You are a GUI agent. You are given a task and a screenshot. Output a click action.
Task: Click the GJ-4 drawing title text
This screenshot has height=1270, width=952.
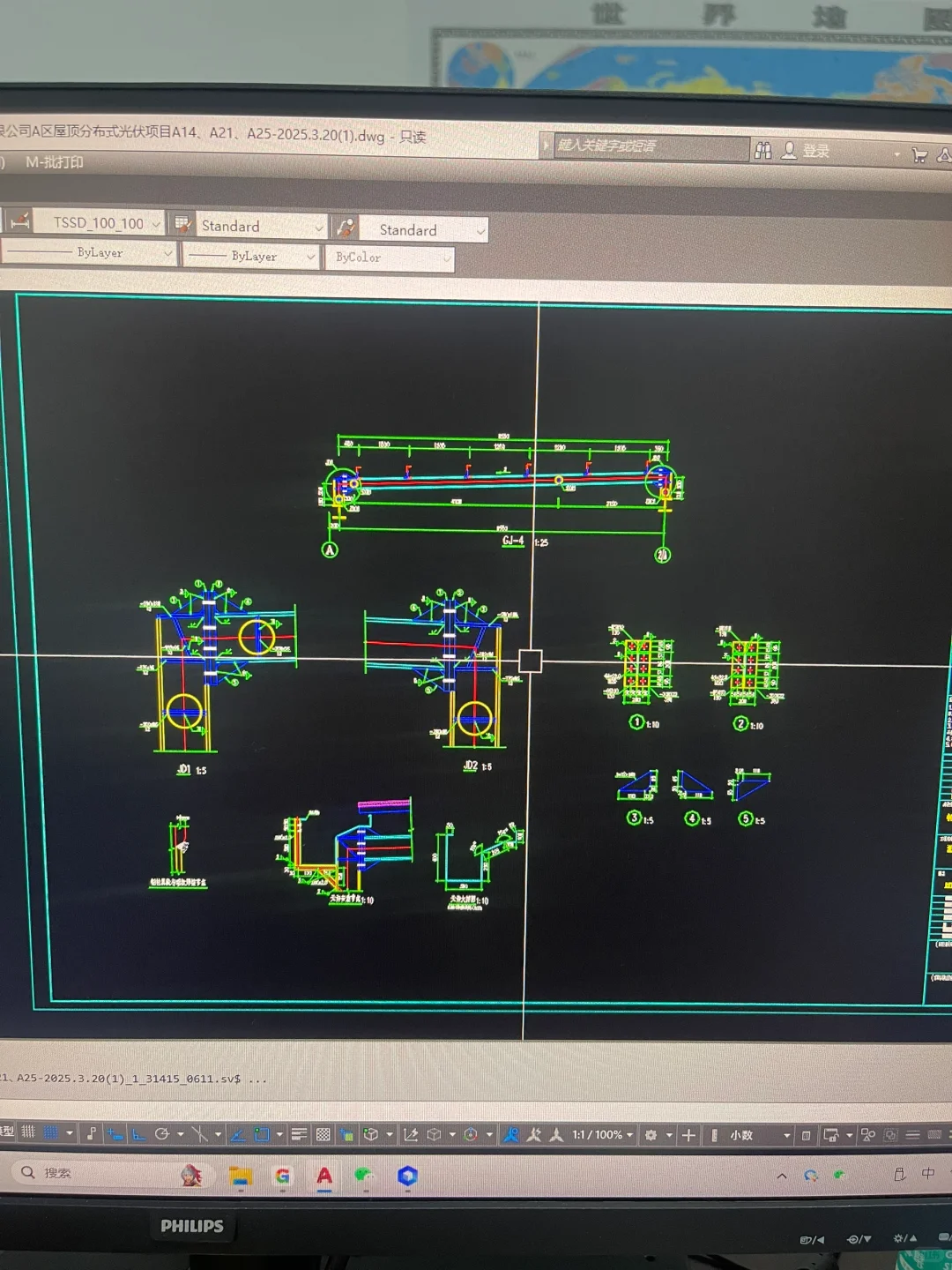tap(513, 541)
